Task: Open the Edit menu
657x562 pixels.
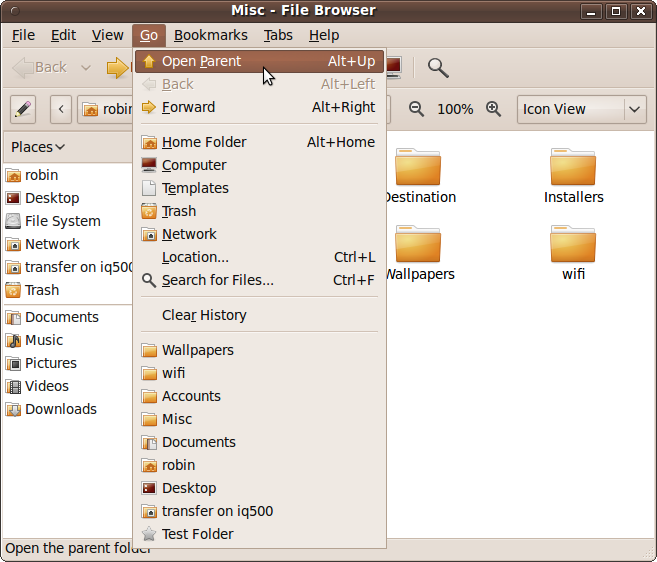Action: [63, 35]
